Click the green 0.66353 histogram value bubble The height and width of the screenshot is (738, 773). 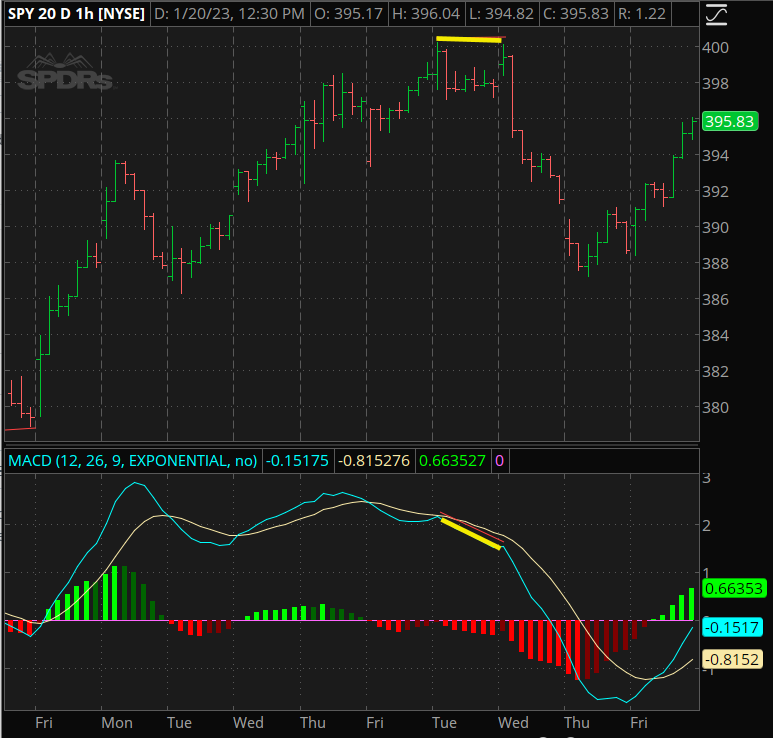pos(734,588)
